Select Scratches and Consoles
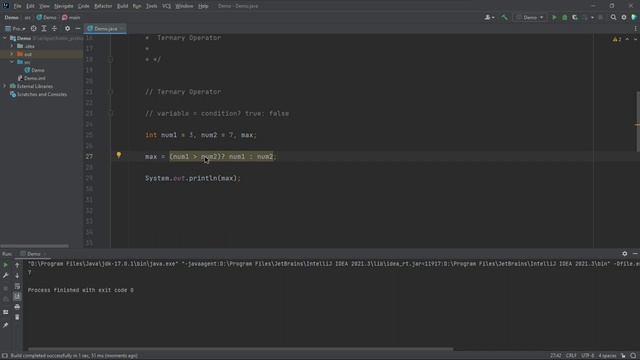The height and width of the screenshot is (360, 640). point(38,94)
